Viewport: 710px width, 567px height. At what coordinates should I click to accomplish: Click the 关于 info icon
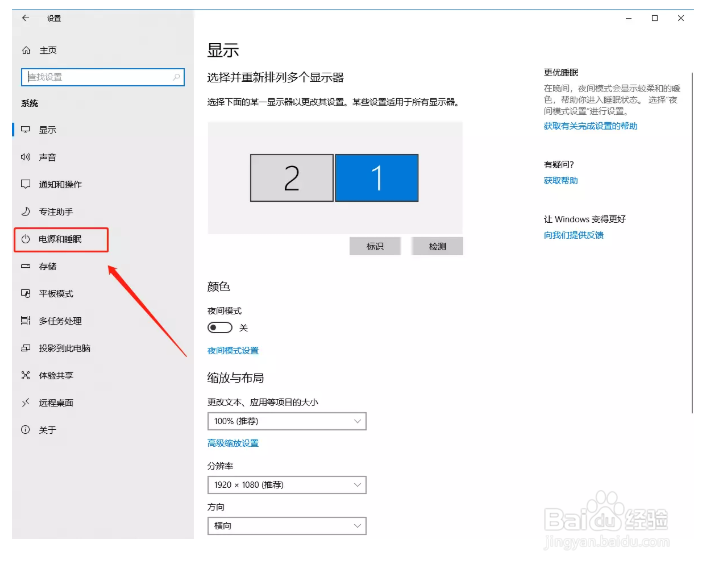26,429
